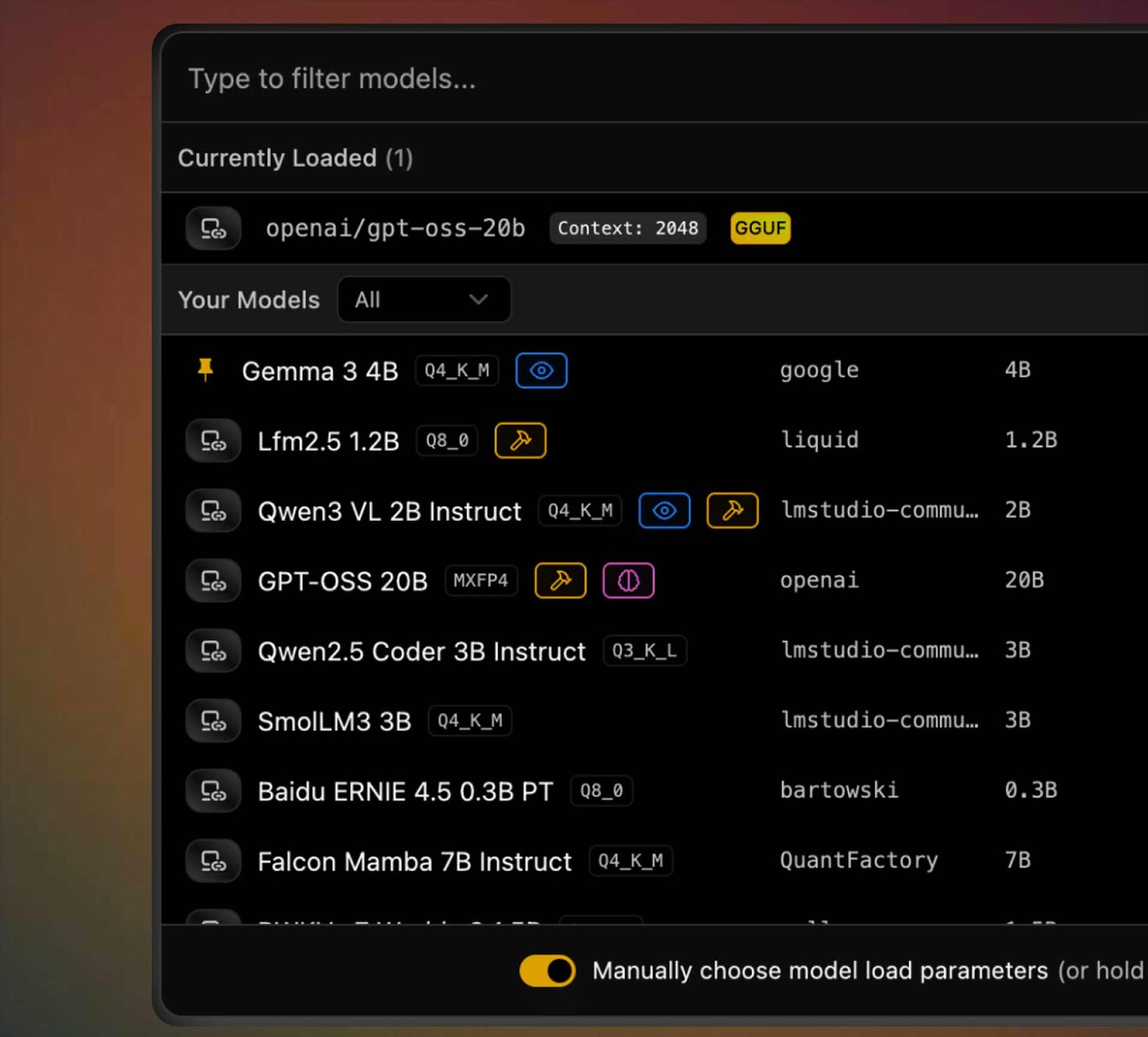This screenshot has height=1037, width=1148.
Task: Click the vision eye badge on Gemma 3 4B
Action: click(541, 370)
